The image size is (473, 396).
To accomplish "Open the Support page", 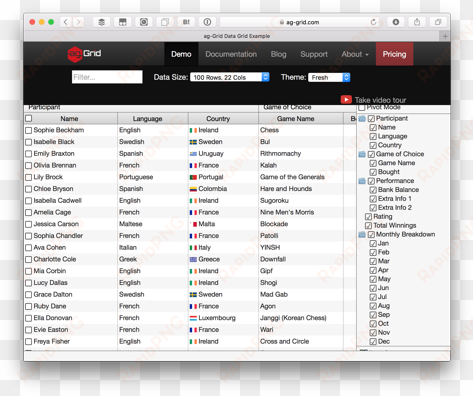I will (314, 54).
